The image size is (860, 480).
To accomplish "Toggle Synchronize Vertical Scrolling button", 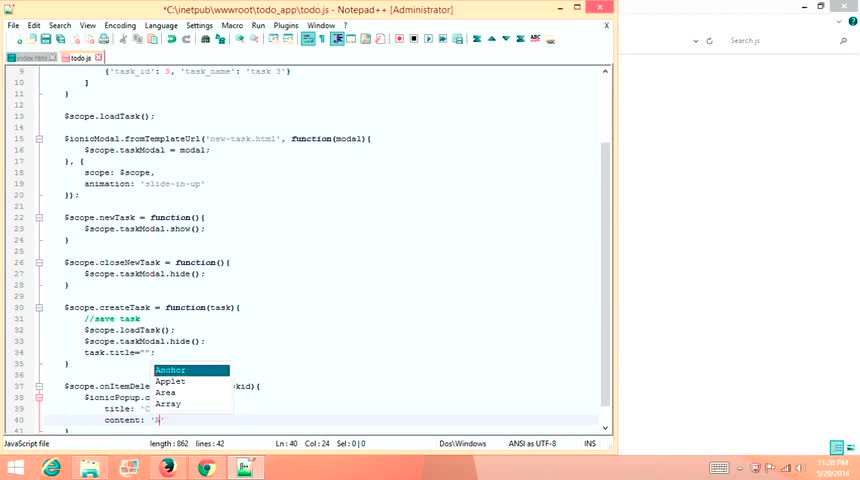I will tap(273, 39).
